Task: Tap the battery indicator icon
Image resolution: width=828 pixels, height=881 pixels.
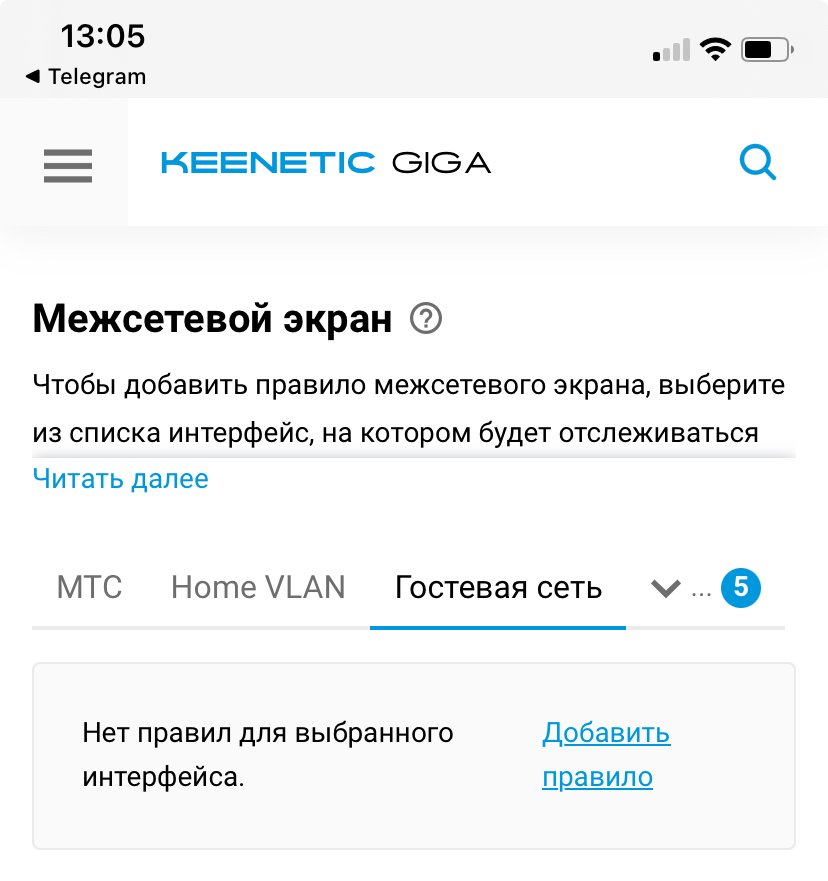Action: pos(768,50)
